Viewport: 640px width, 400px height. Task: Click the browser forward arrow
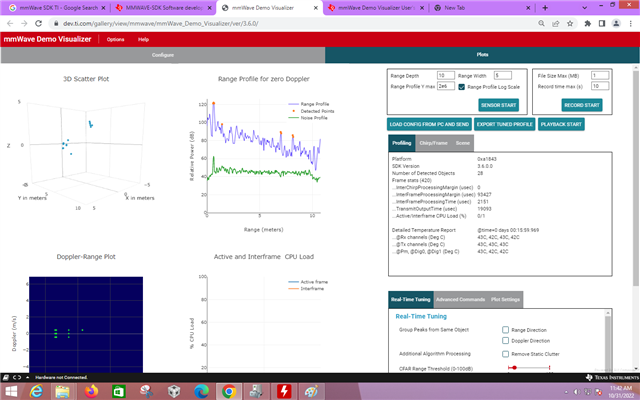point(24,23)
